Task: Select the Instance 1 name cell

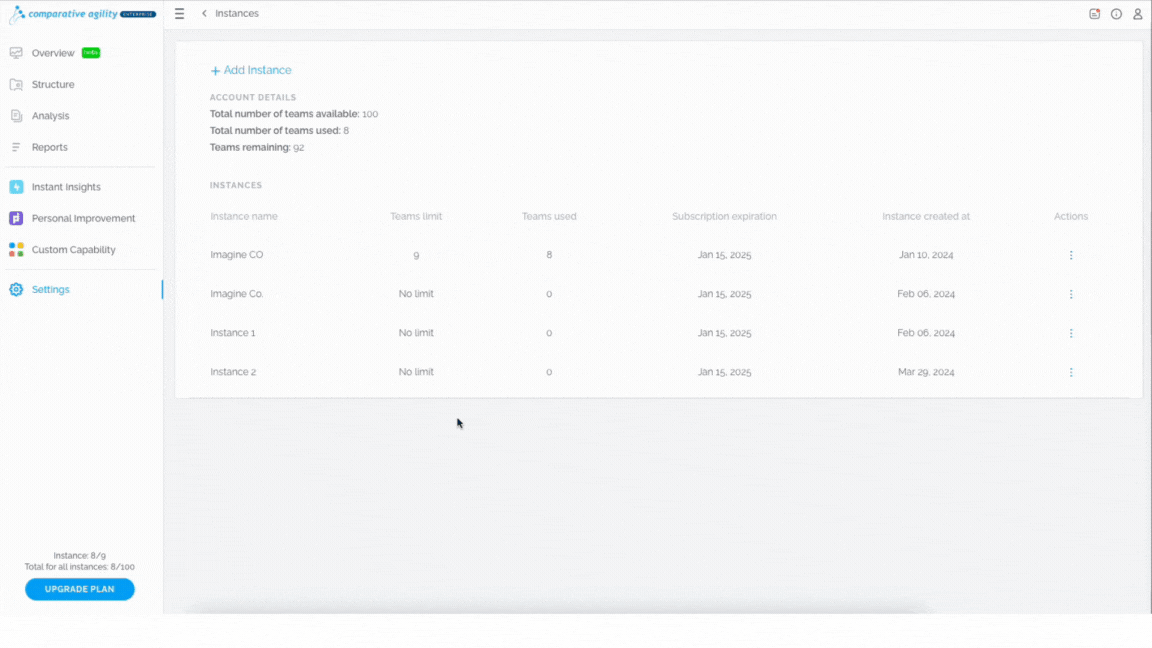Action: tap(233, 333)
